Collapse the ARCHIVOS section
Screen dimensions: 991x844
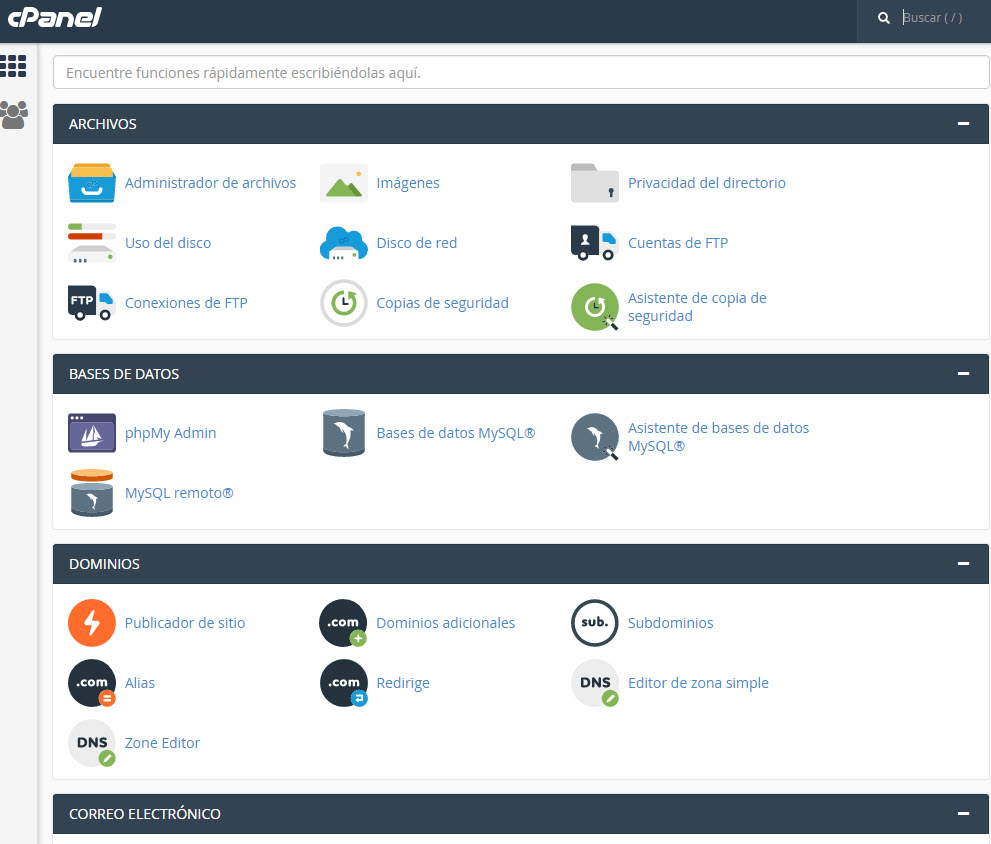(x=963, y=124)
